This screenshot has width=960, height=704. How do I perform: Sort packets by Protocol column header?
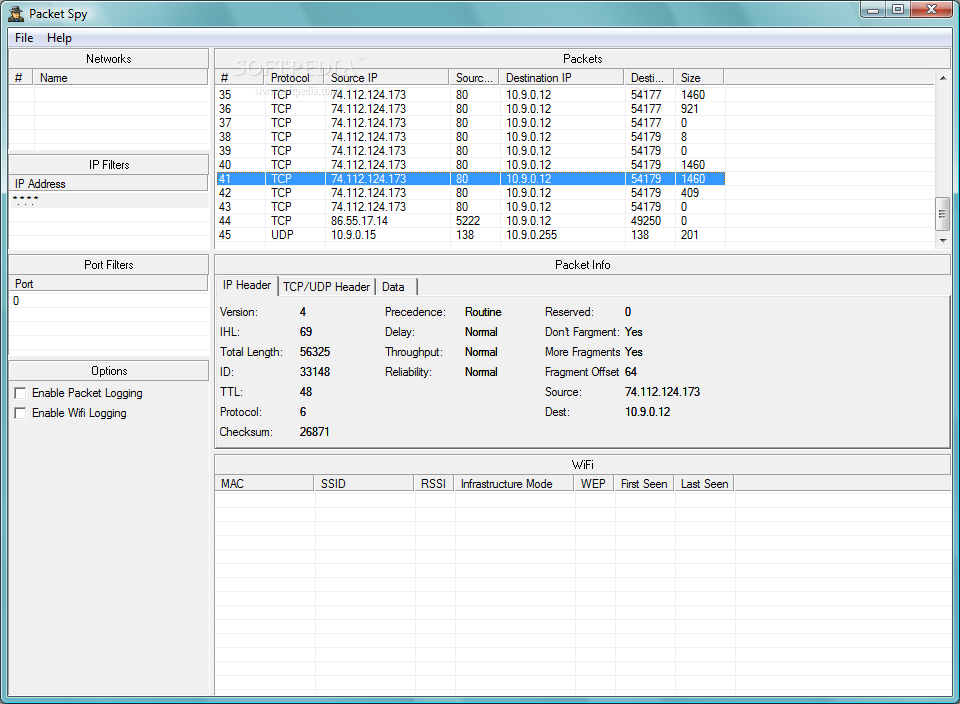(x=294, y=78)
